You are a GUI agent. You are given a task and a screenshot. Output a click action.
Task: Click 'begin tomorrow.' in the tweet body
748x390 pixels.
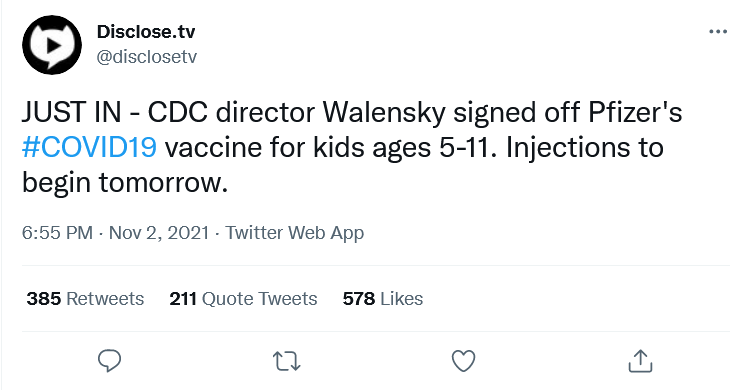click(125, 183)
